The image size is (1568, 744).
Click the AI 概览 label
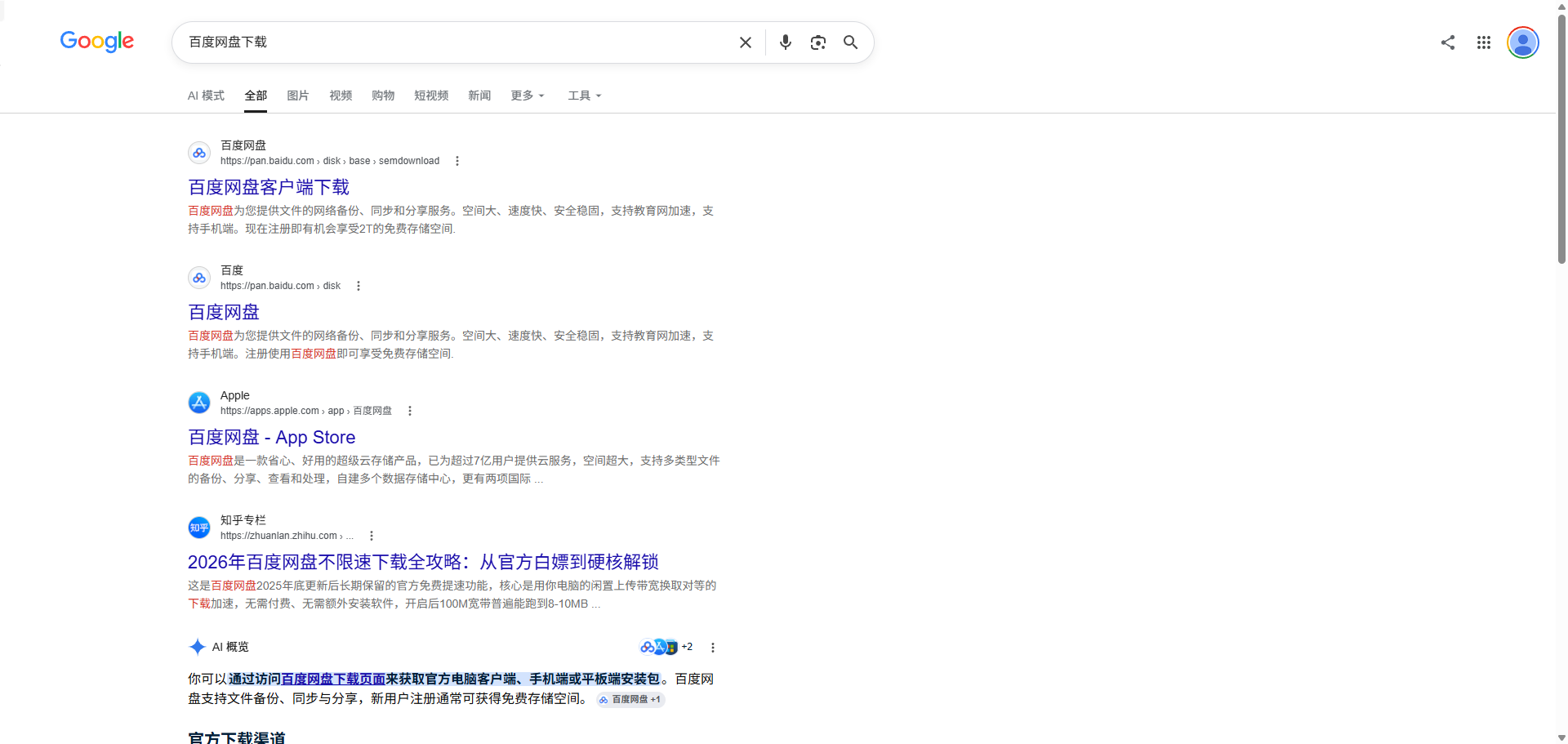(230, 647)
